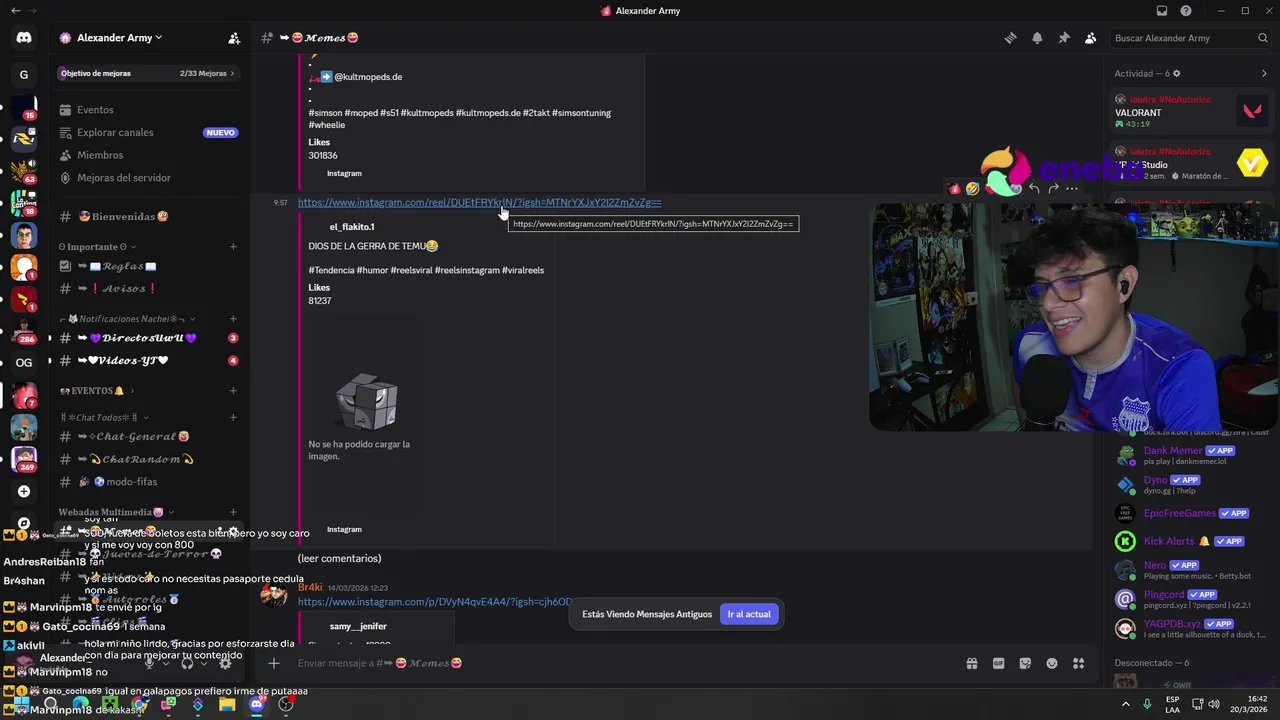Show pinned messages pin icon
Screen dimensions: 1280x720
[x=1064, y=38]
